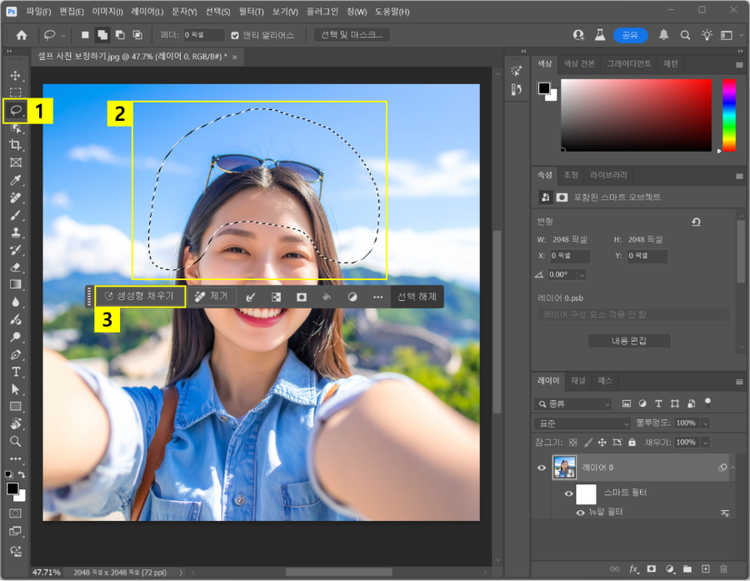This screenshot has height=581, width=750.
Task: Switch to the 채널 tab
Action: coord(577,381)
